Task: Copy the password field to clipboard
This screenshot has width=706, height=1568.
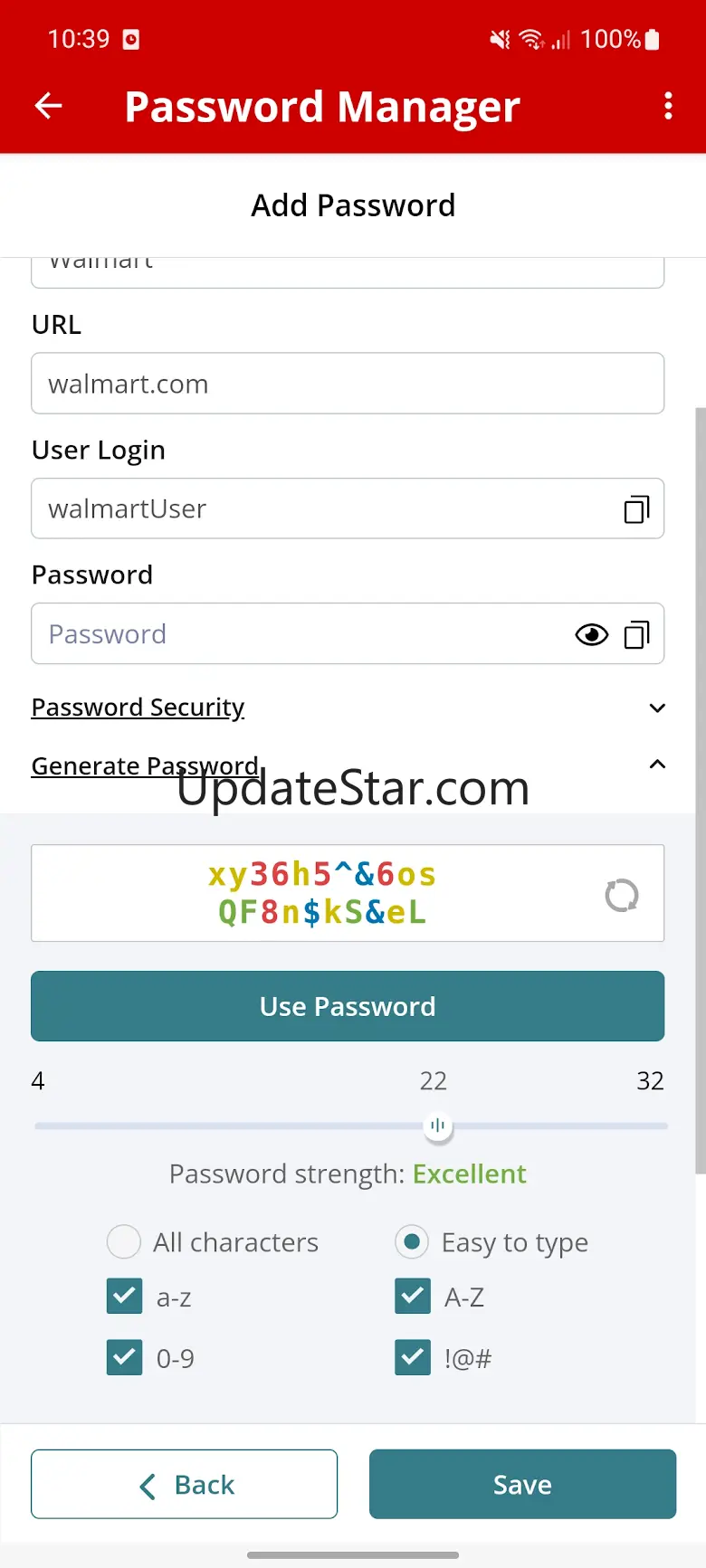Action: click(x=636, y=635)
